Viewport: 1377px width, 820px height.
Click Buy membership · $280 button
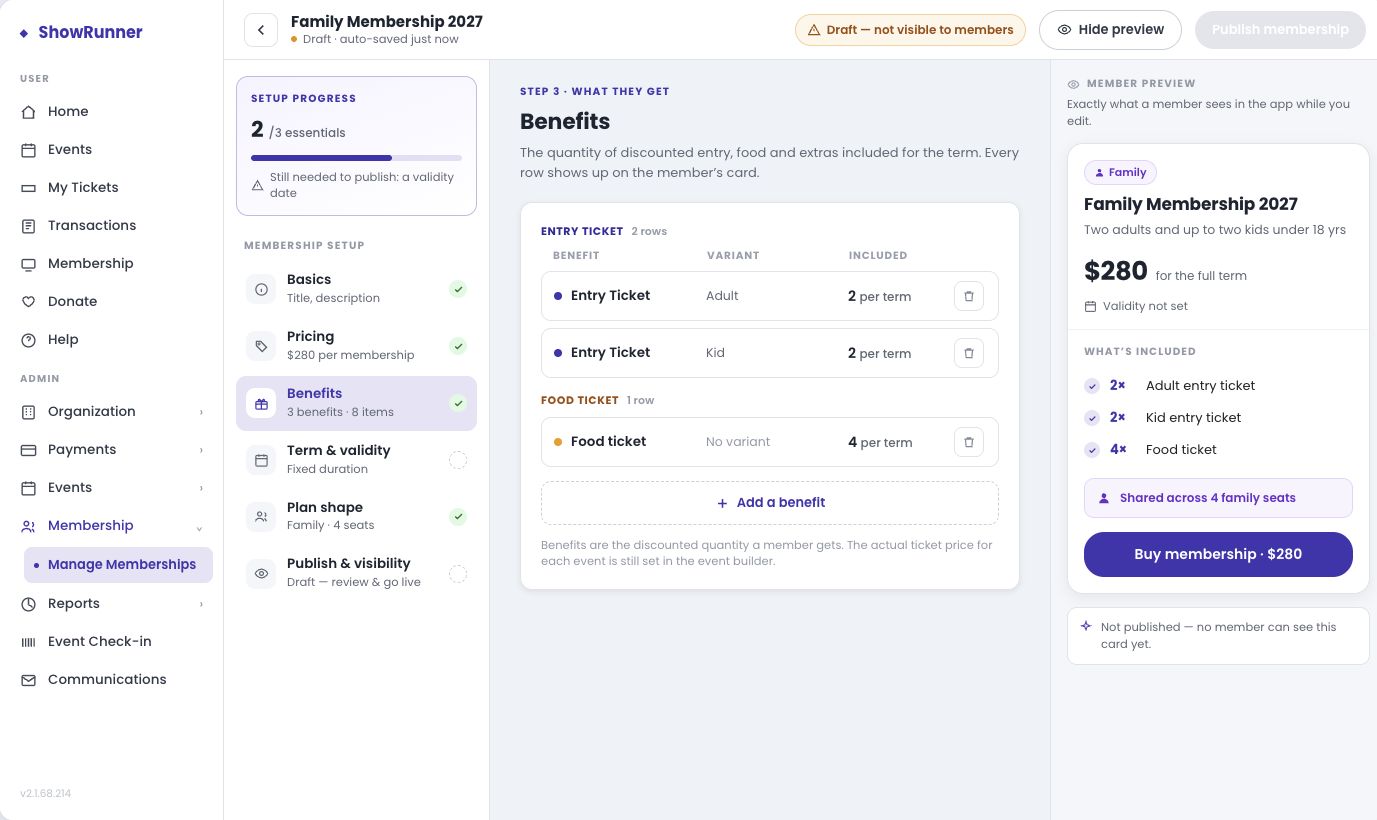(x=1218, y=554)
